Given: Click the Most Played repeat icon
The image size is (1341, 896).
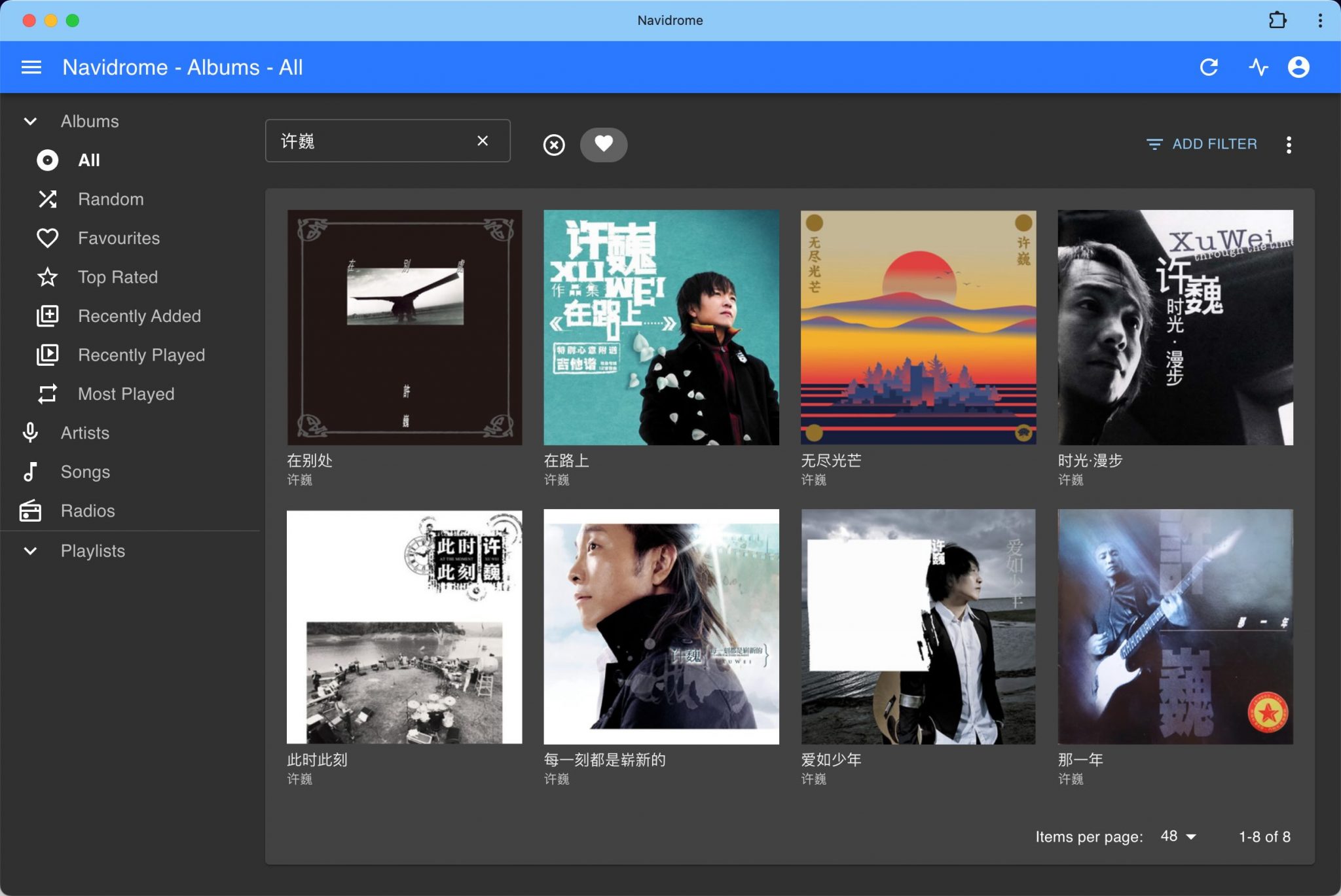Looking at the screenshot, I should [47, 394].
